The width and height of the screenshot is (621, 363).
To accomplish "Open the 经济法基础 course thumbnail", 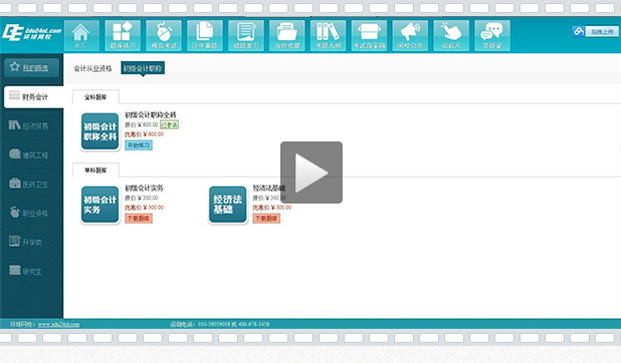I will (x=228, y=205).
